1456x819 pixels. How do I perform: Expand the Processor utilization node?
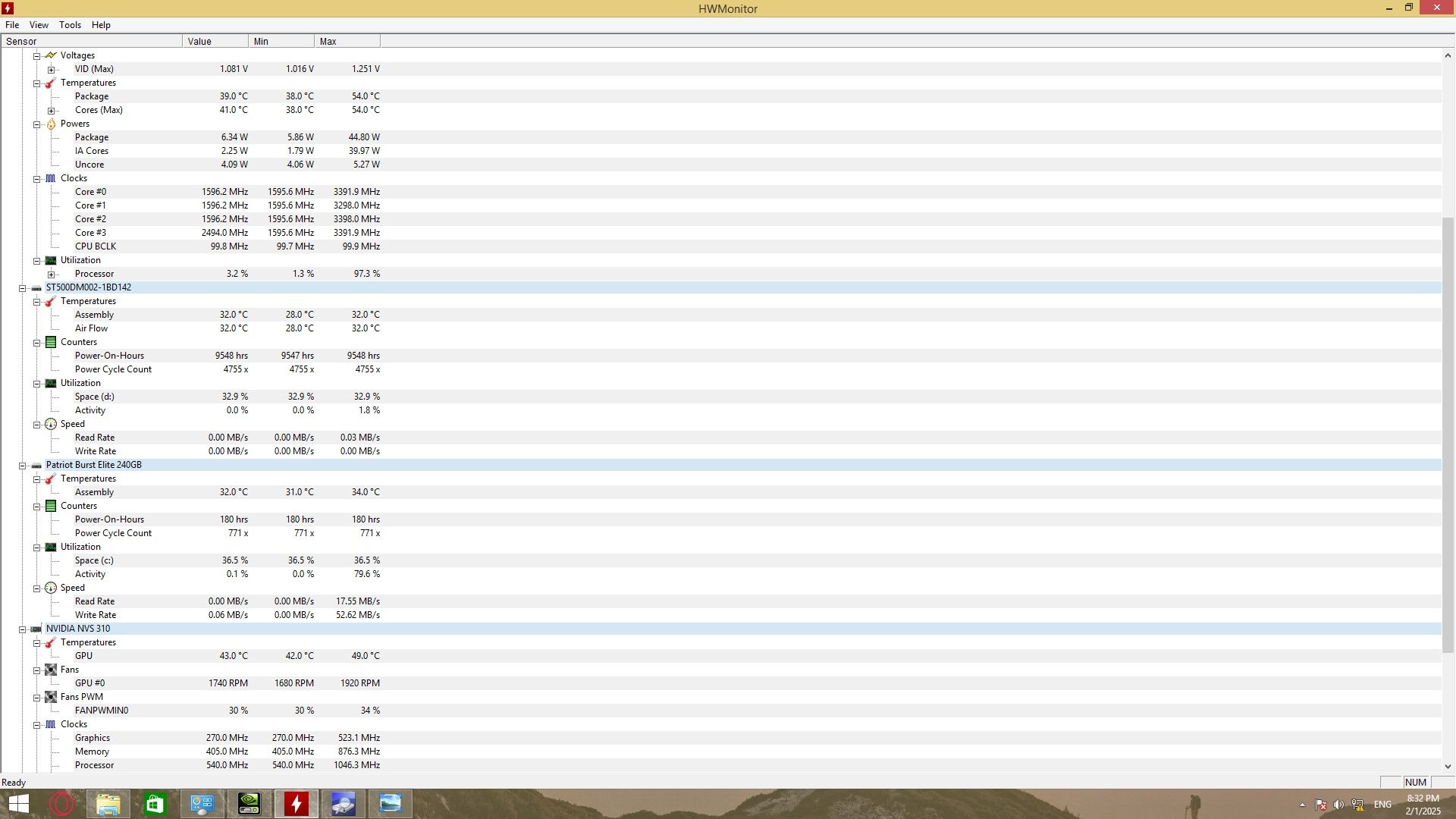pos(51,275)
